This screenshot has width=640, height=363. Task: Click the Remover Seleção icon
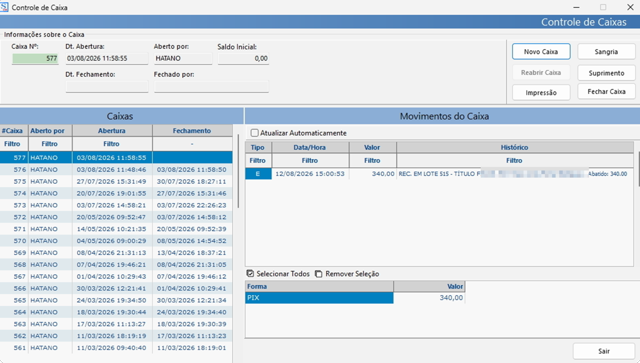[318, 274]
